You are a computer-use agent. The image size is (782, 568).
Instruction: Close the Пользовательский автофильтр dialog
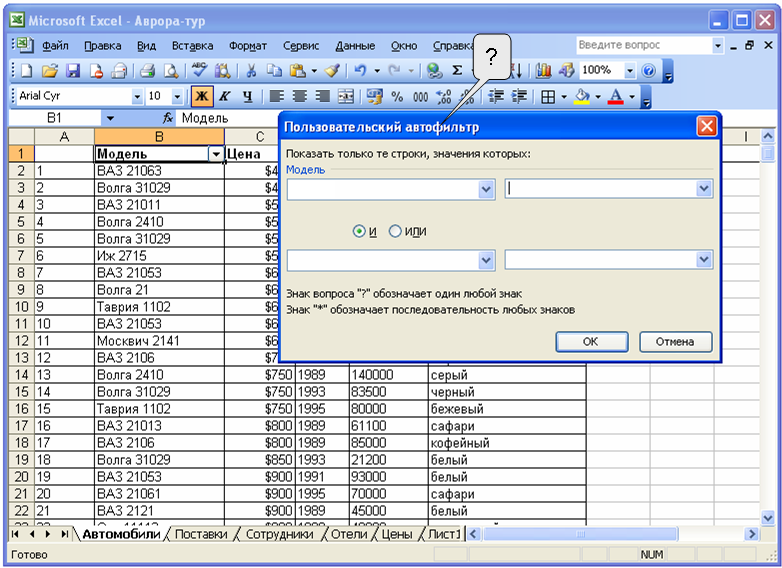(706, 127)
